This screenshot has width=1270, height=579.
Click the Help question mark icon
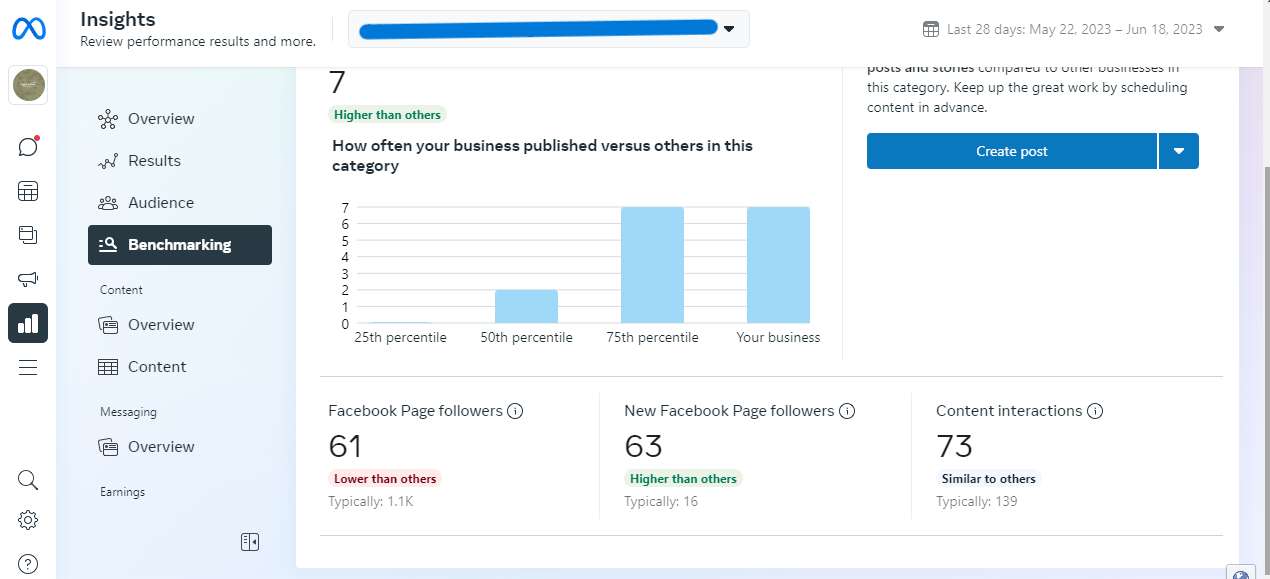28,563
